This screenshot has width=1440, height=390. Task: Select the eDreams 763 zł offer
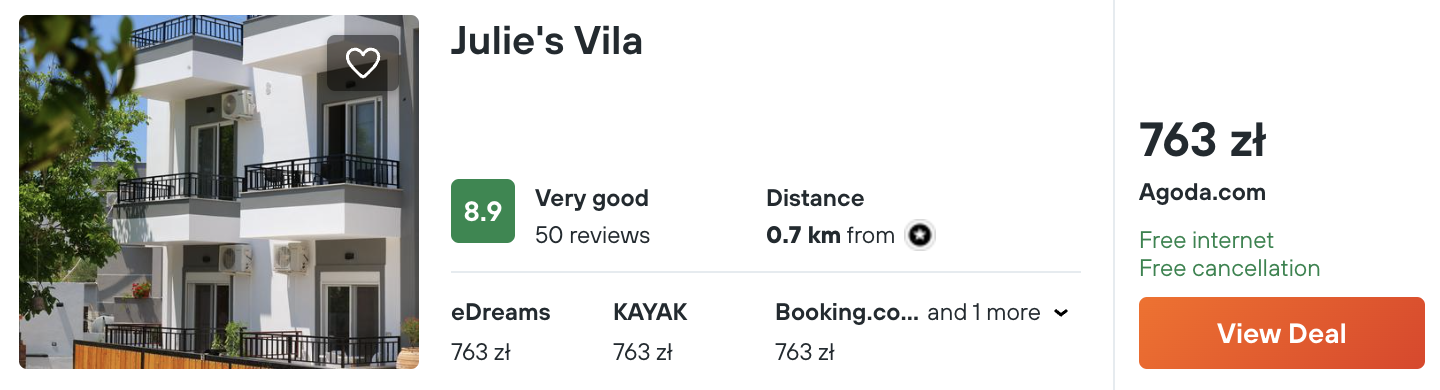click(x=501, y=332)
